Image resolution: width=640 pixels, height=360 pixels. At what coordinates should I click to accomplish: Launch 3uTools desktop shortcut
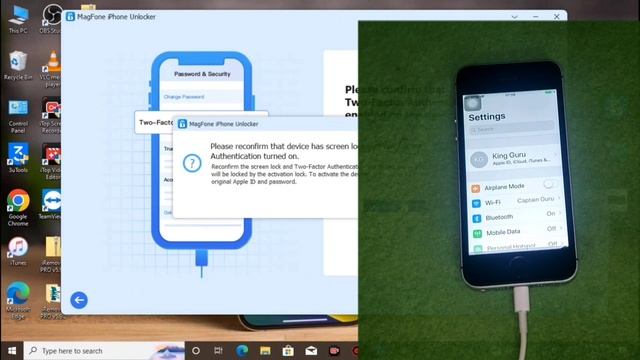(18, 158)
